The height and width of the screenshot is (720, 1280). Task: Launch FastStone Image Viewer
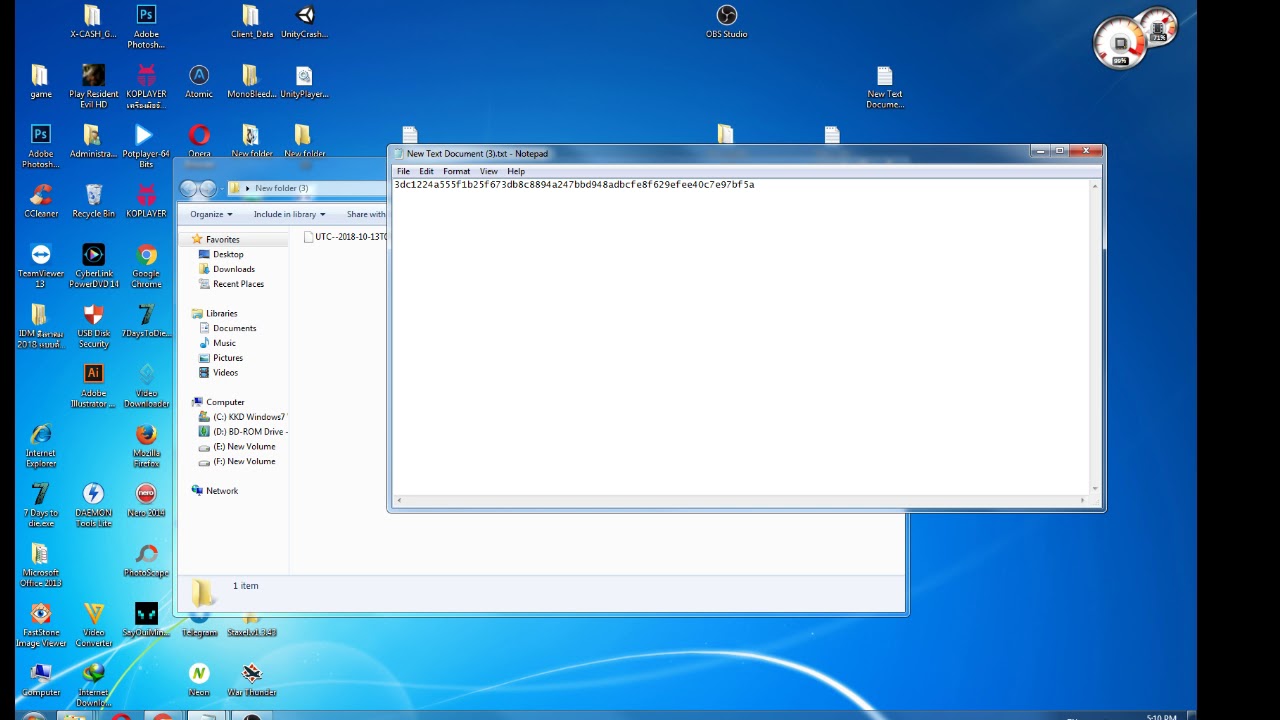(x=40, y=626)
